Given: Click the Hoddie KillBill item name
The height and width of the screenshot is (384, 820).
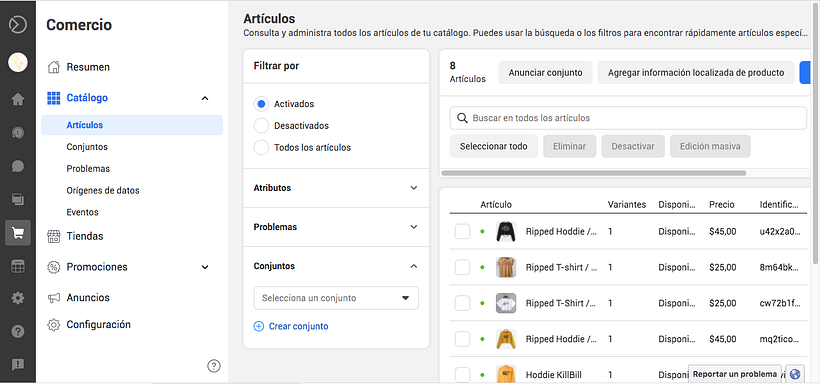Looking at the screenshot, I should pos(553,375).
